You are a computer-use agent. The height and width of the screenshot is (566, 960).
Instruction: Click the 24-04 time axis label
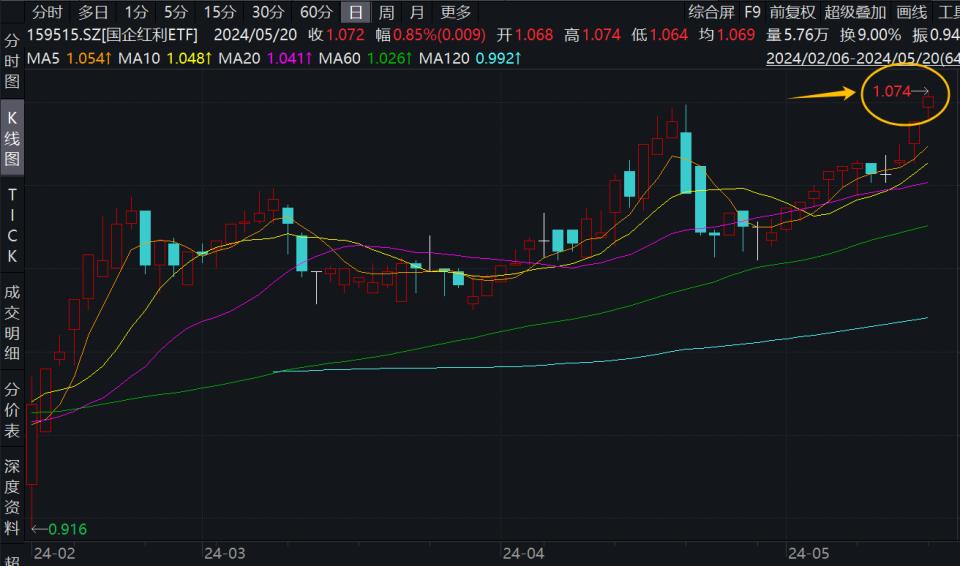tap(523, 554)
